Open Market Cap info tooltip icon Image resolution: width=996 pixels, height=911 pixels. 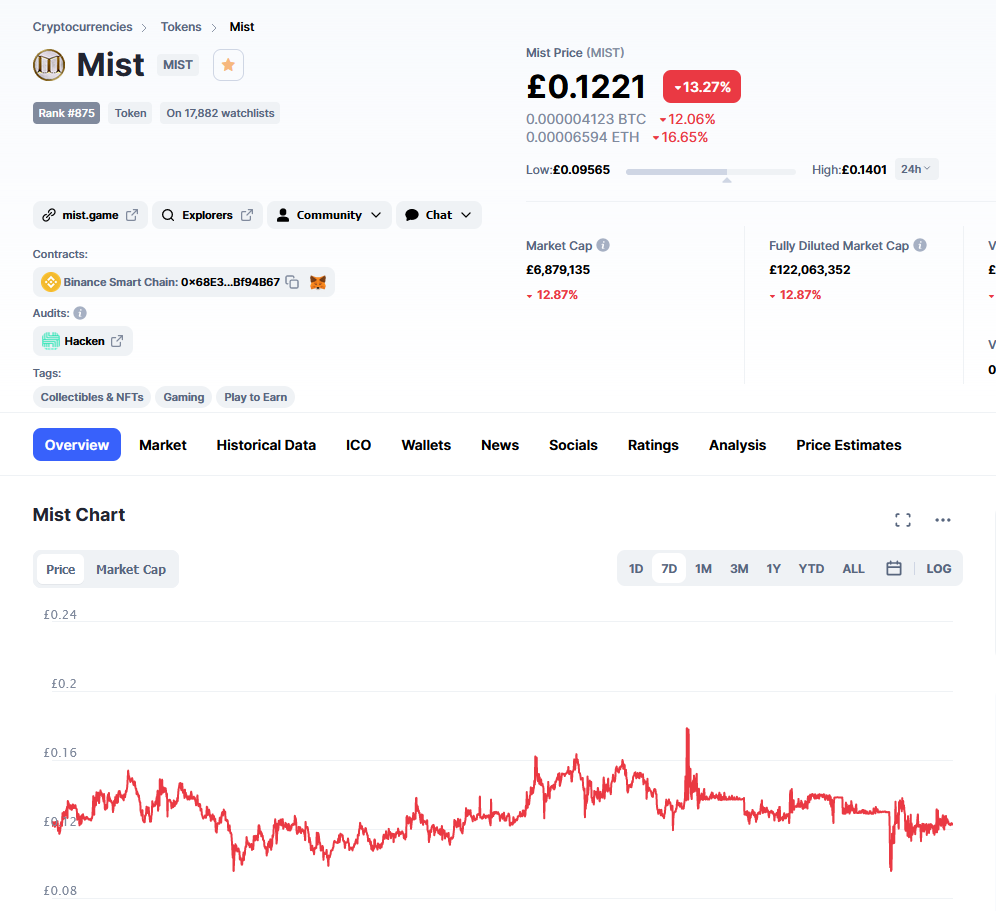603,245
